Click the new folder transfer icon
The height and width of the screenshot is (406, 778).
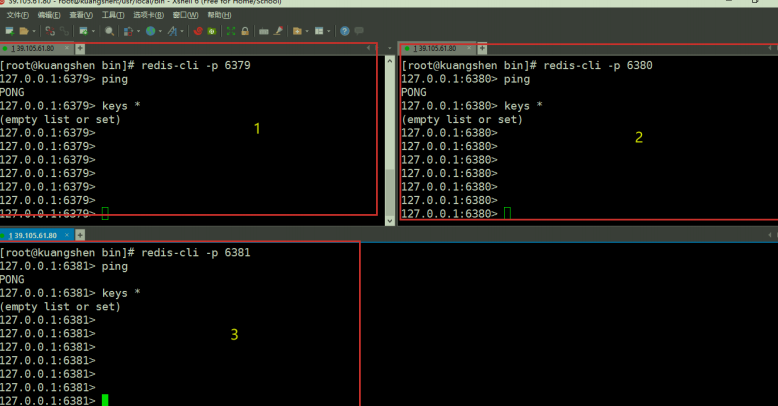(x=297, y=31)
